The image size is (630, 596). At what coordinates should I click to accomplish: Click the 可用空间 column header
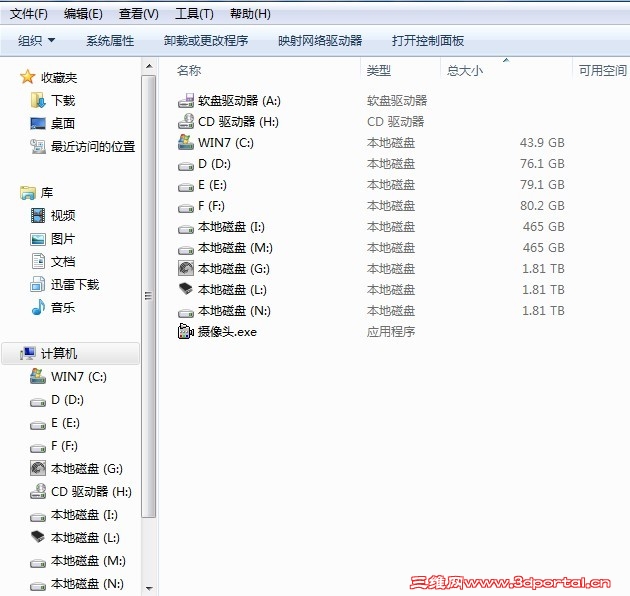[602, 70]
